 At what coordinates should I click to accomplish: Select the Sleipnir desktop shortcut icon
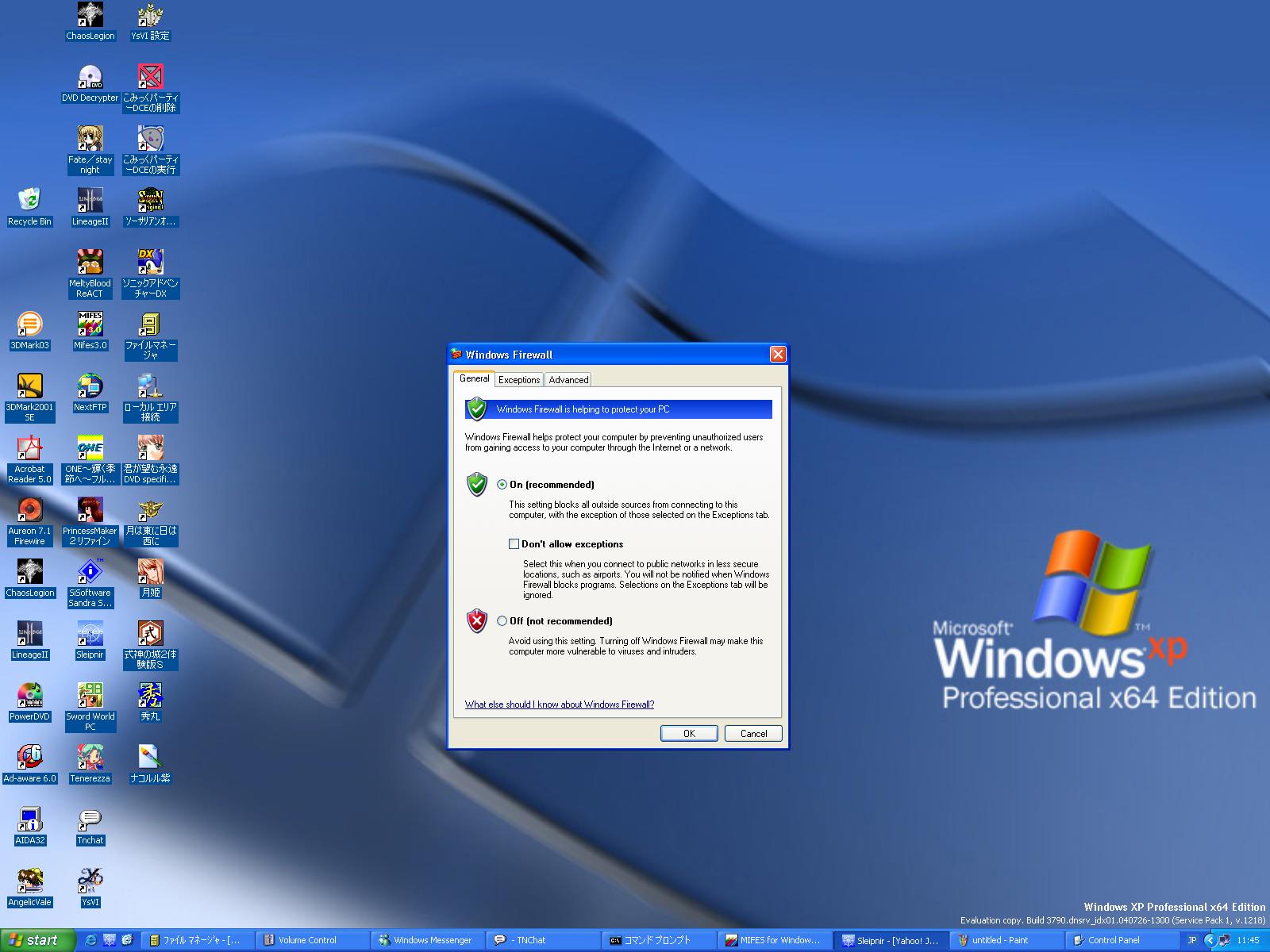pyautogui.click(x=90, y=634)
